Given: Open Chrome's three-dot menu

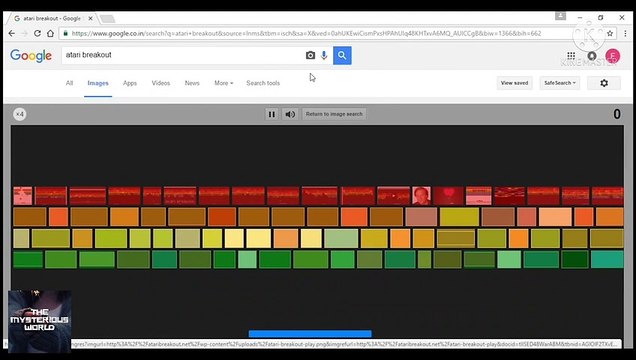Looking at the screenshot, I should point(625,34).
